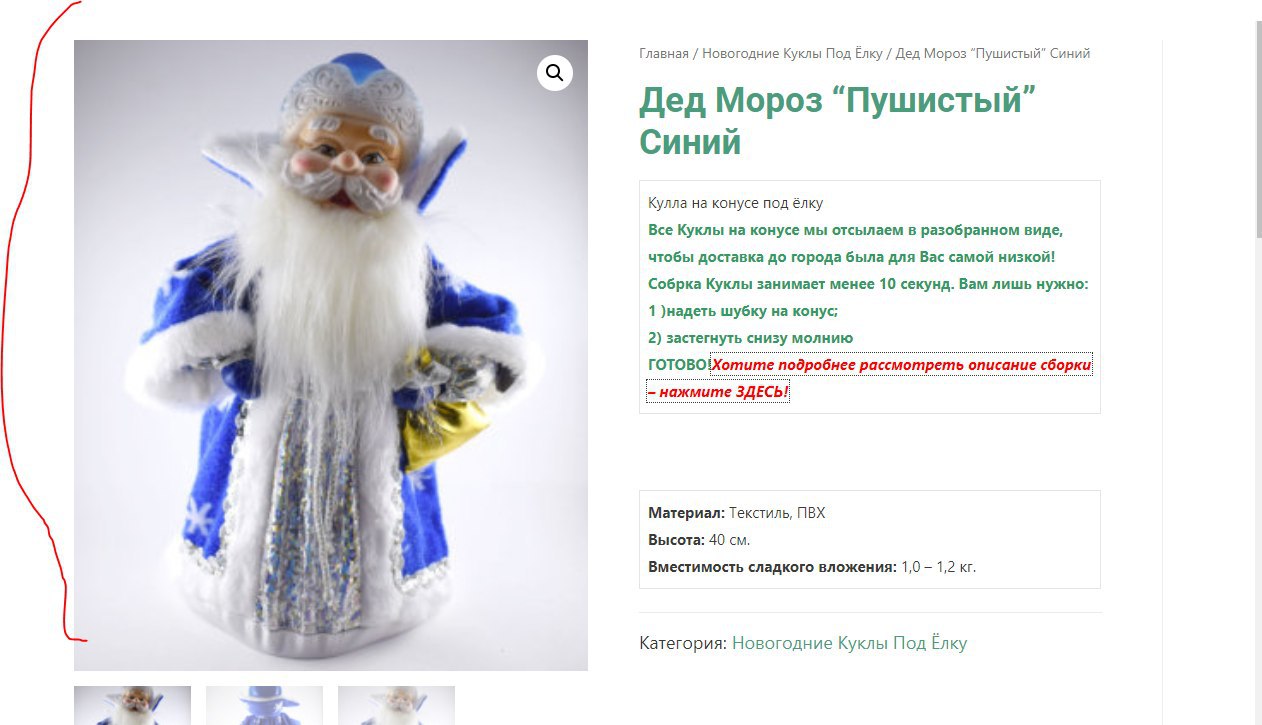Click the current breadcrumb Дед Мороз "Пушистый" Синий

point(993,53)
